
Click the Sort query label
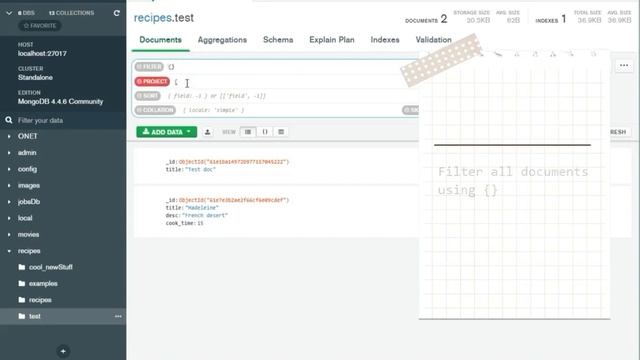(147, 96)
